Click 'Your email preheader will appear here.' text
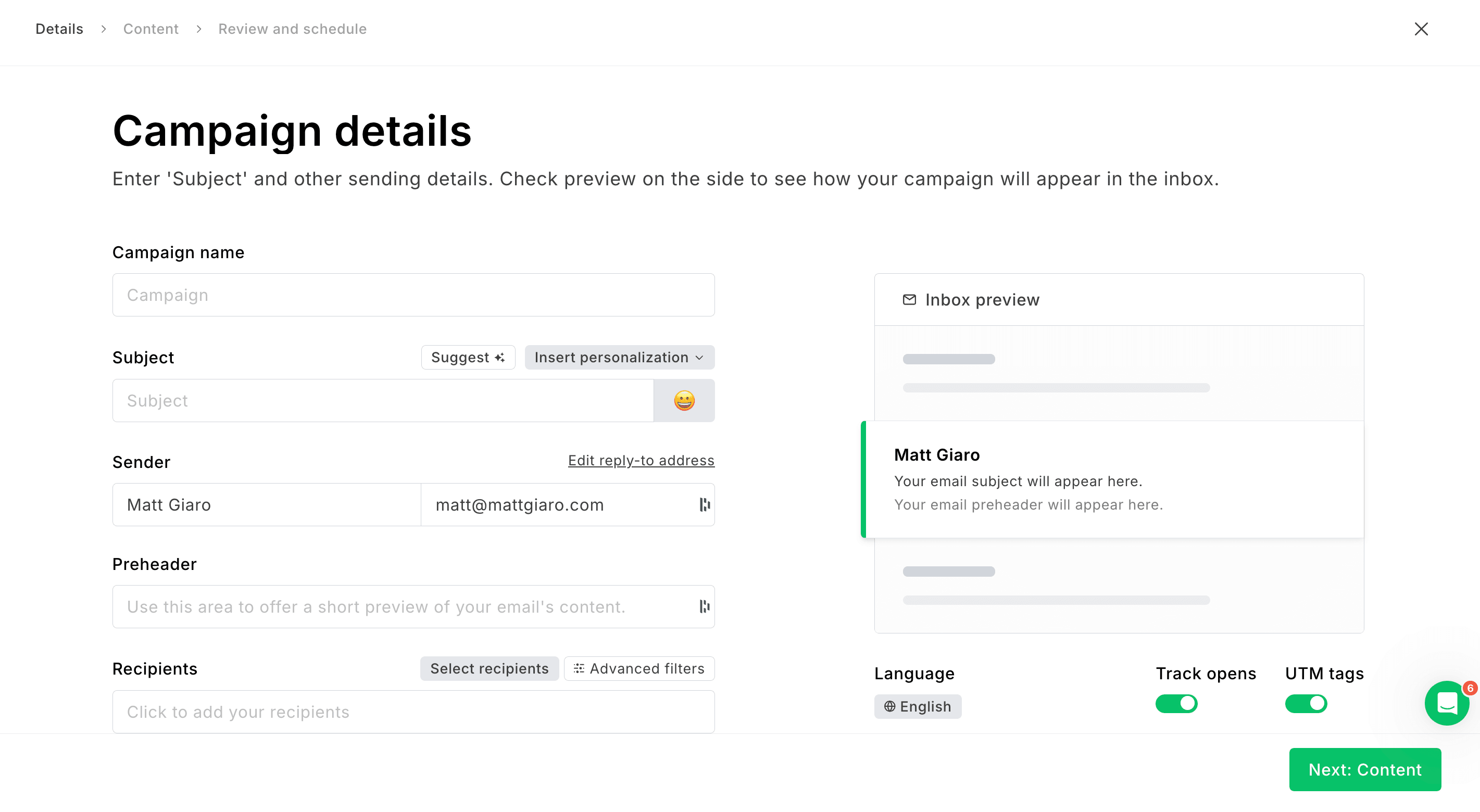This screenshot has width=1480, height=812. coord(1029,505)
